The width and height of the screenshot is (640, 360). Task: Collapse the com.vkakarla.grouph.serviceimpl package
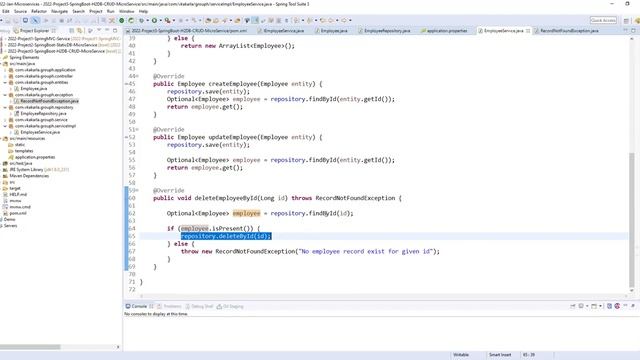(x=5, y=126)
